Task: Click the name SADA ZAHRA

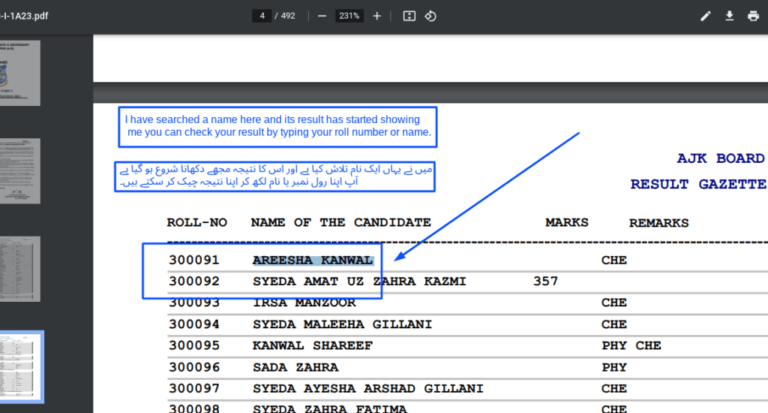Action: [295, 367]
